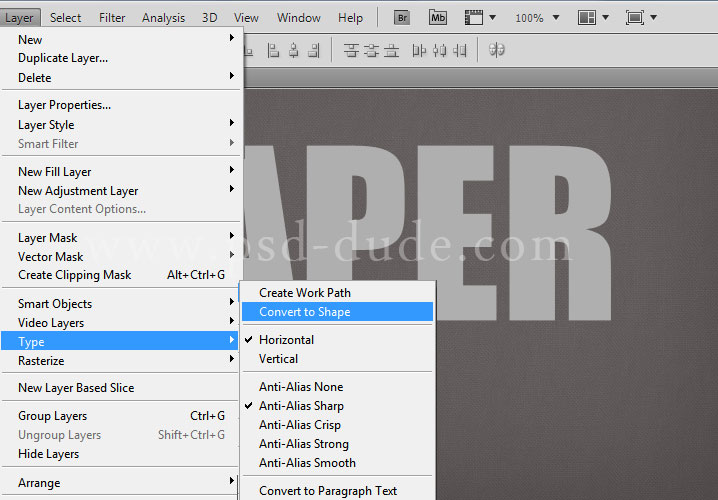
Task: Click the Distribute Left Edges icon
Action: pos(419,50)
